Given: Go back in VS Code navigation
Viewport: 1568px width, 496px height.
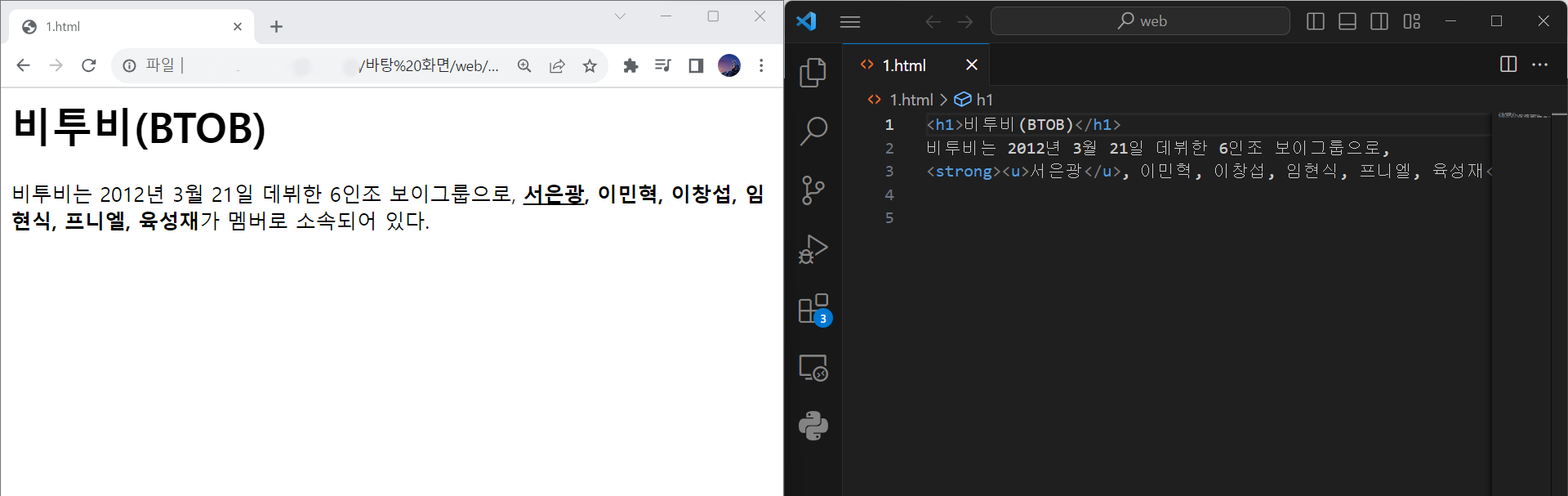Looking at the screenshot, I should point(933,22).
